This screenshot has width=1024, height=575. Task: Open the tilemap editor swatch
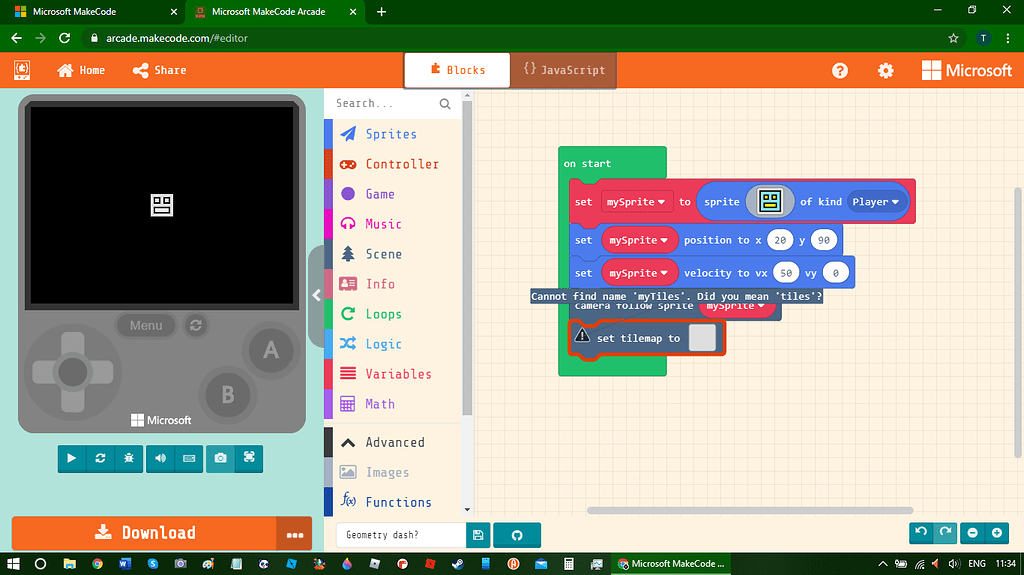tap(702, 338)
